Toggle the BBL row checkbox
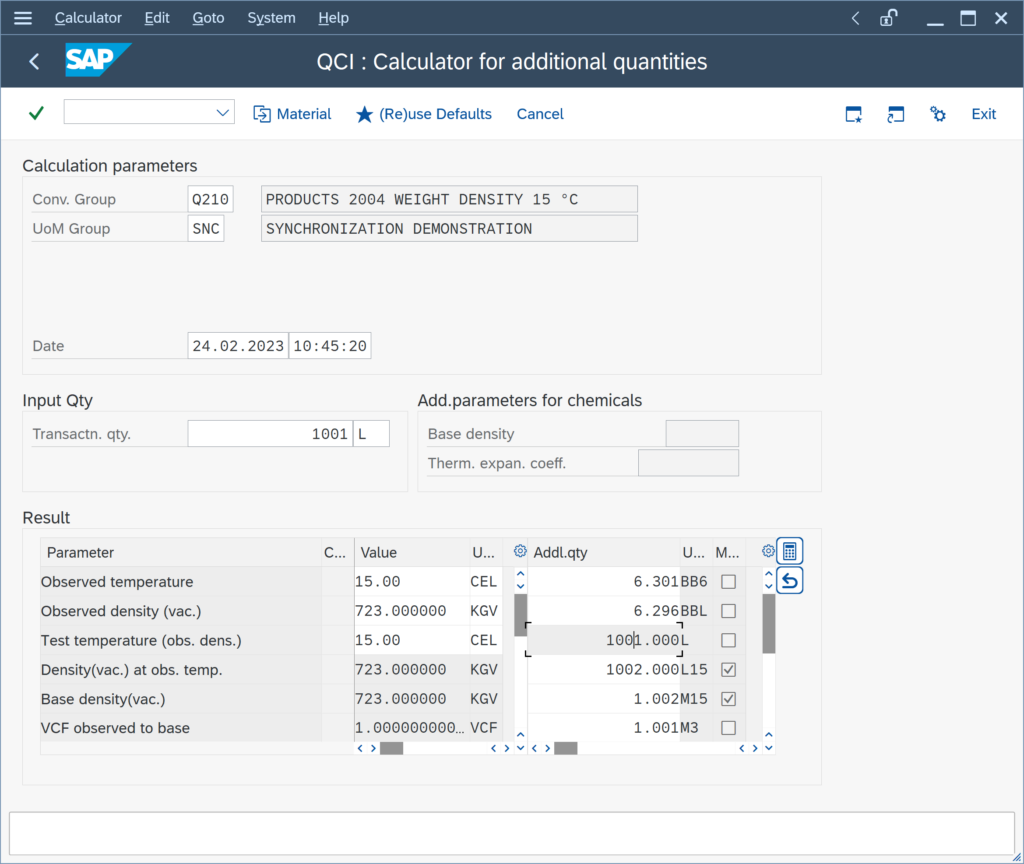This screenshot has width=1024, height=864. pos(728,611)
